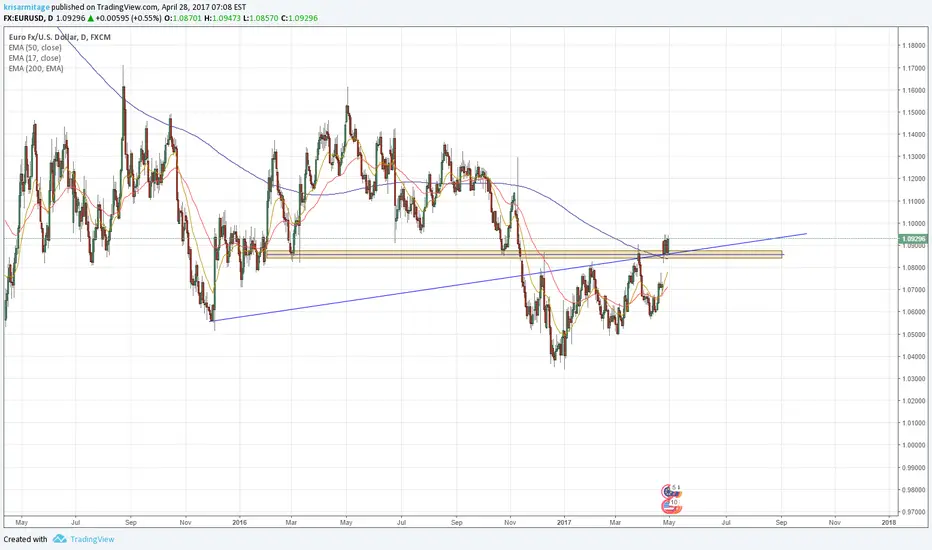Screen dimensions: 932x550
Task: Click the 2016 label on time axis
Action: coord(240,523)
